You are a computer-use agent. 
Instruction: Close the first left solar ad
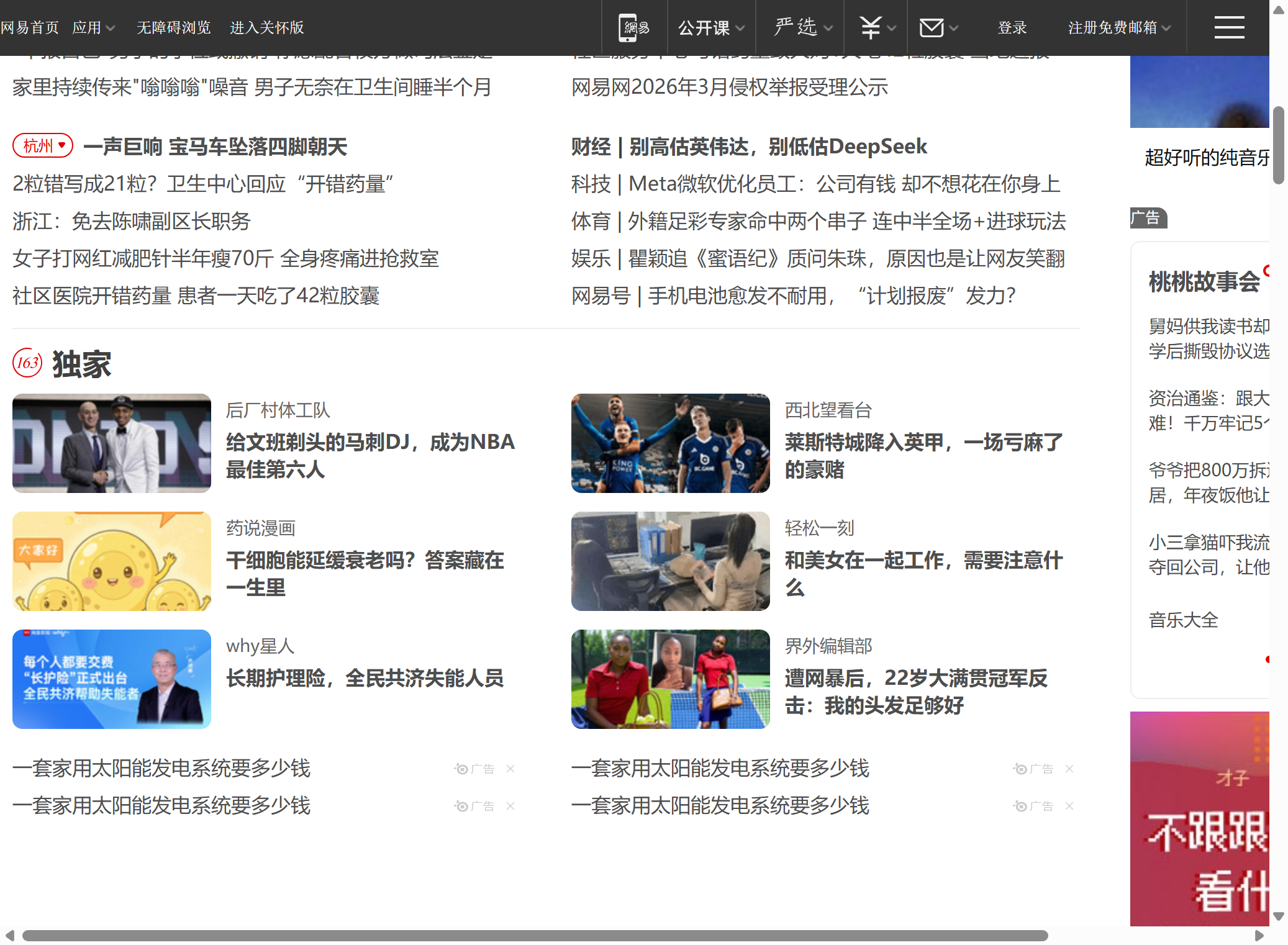tap(510, 769)
